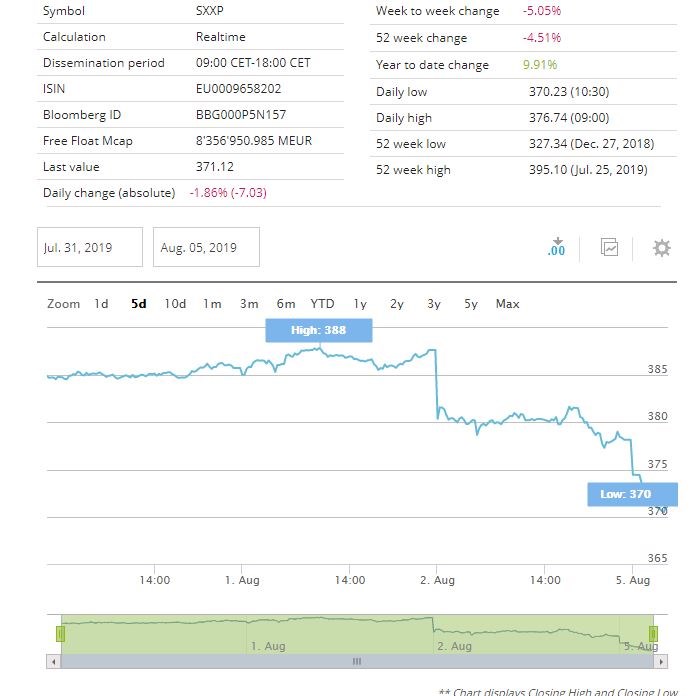Click the High: 388 chart marker

(319, 330)
